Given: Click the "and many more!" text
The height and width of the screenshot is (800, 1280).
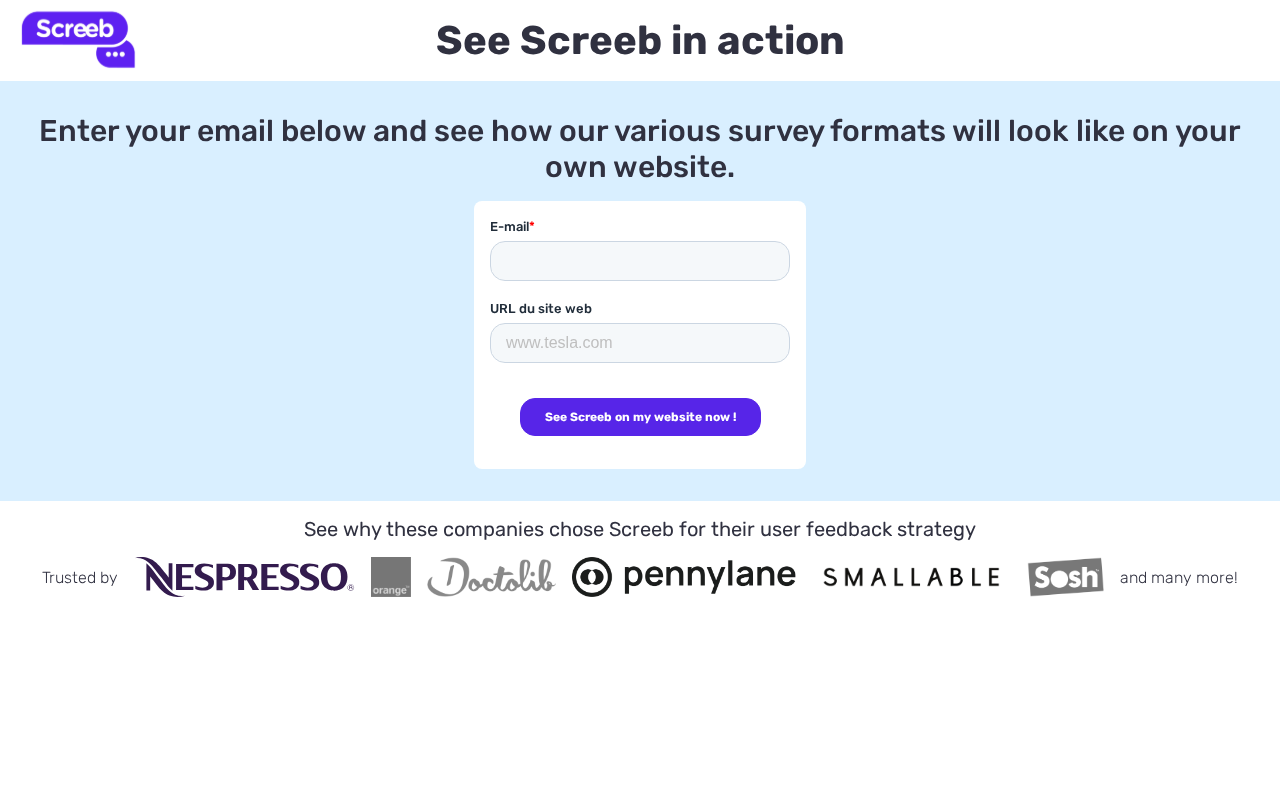Looking at the screenshot, I should tap(1178, 578).
